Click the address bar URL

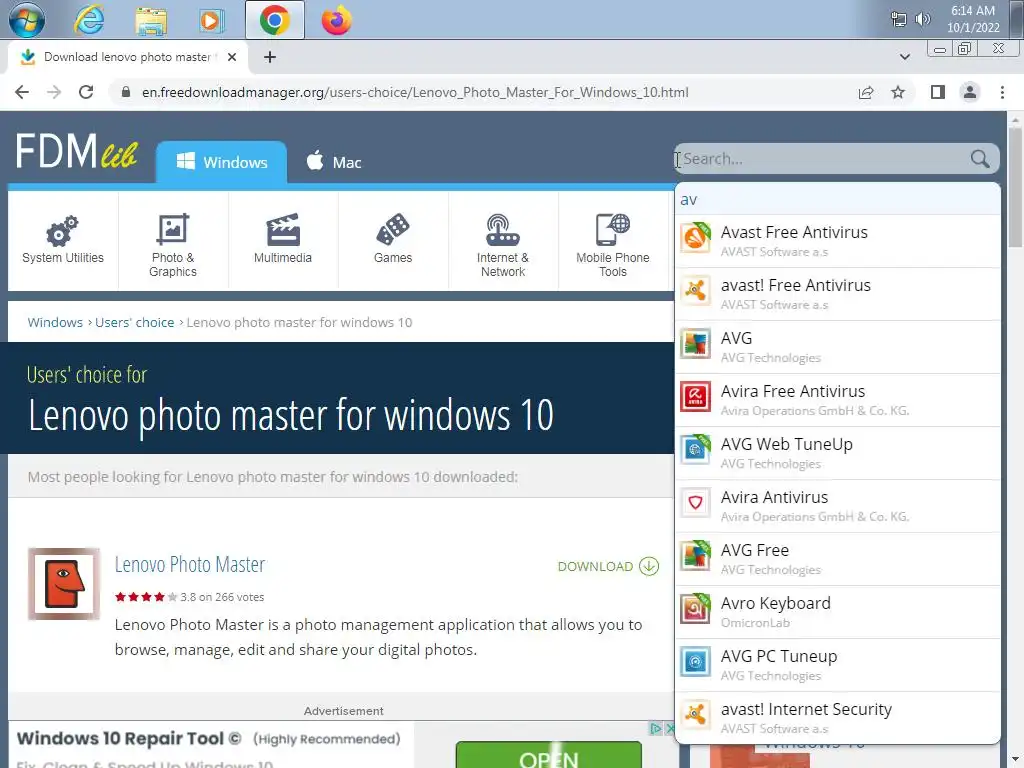point(415,92)
